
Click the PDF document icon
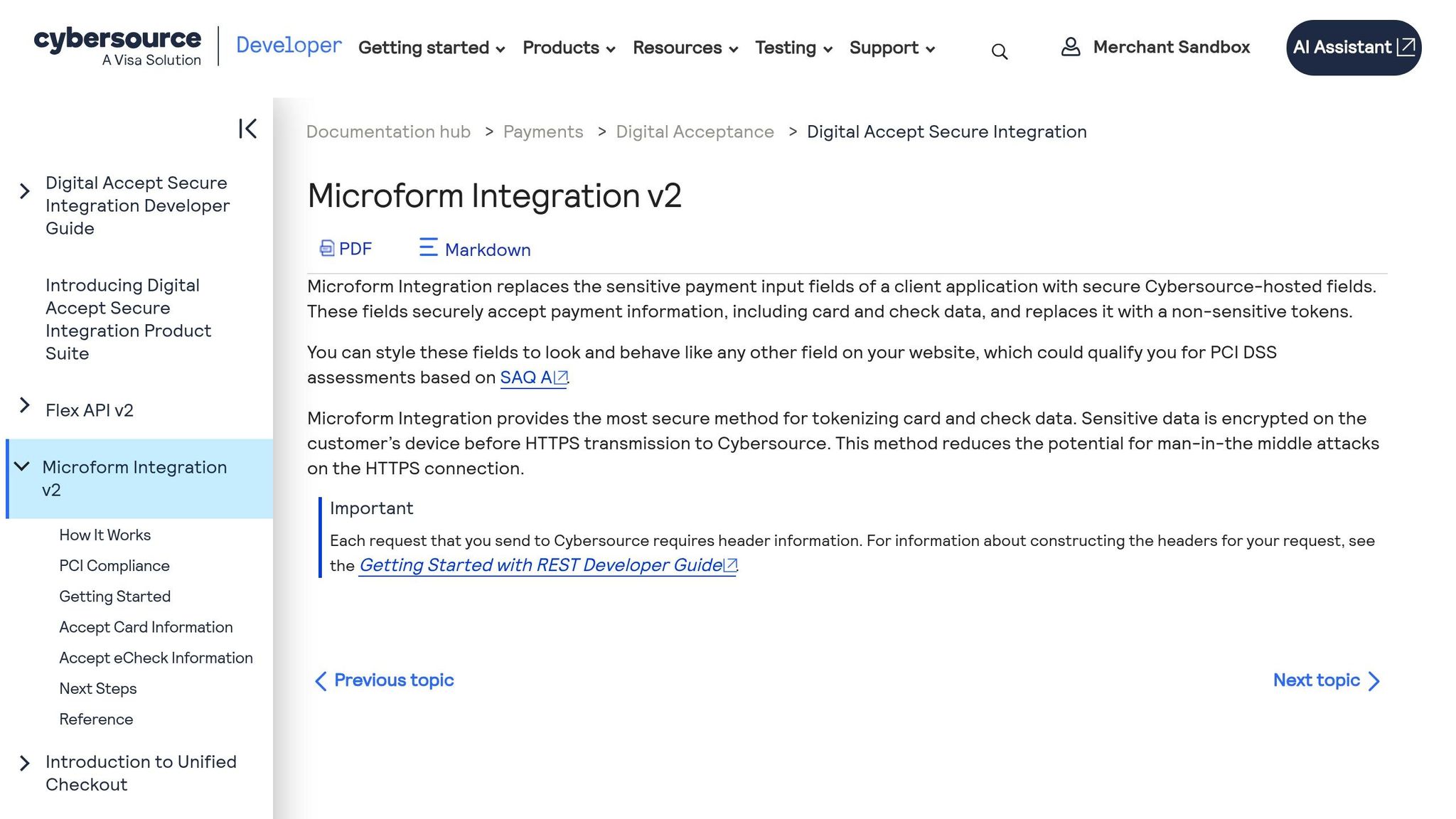[x=326, y=248]
